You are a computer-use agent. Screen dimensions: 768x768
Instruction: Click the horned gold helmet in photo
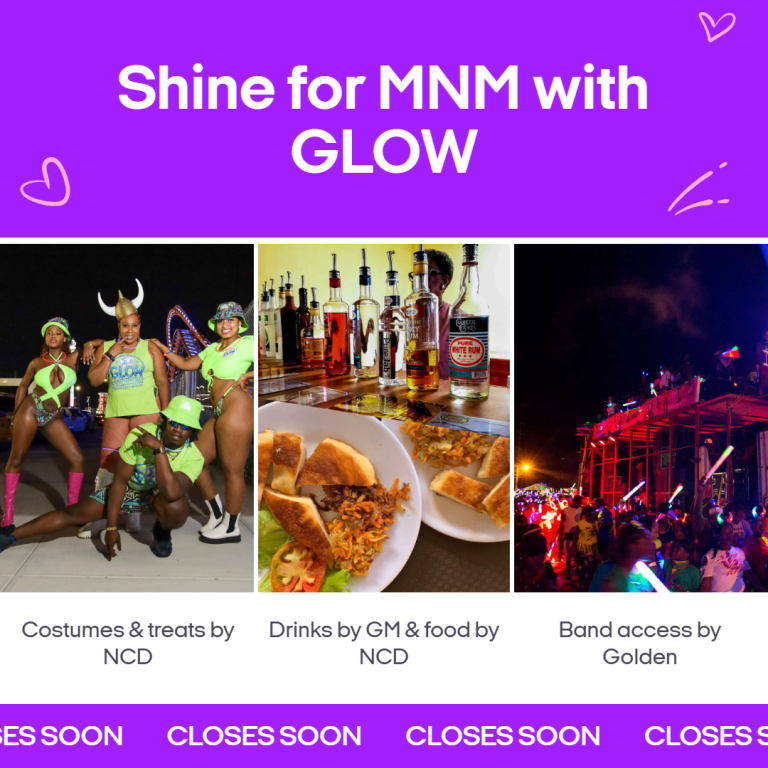click(121, 300)
